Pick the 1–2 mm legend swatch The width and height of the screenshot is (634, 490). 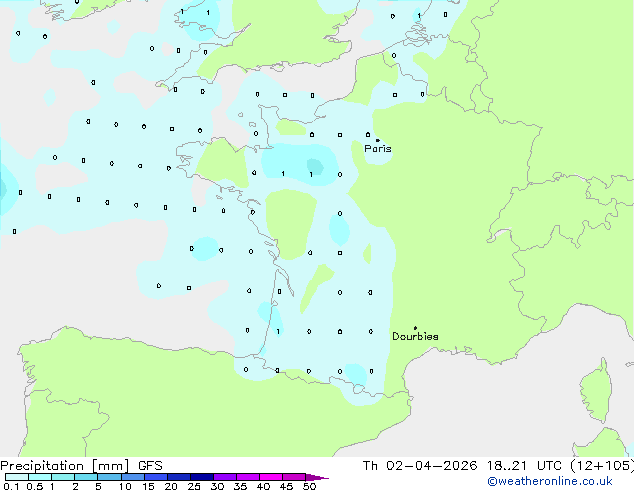pos(63,477)
